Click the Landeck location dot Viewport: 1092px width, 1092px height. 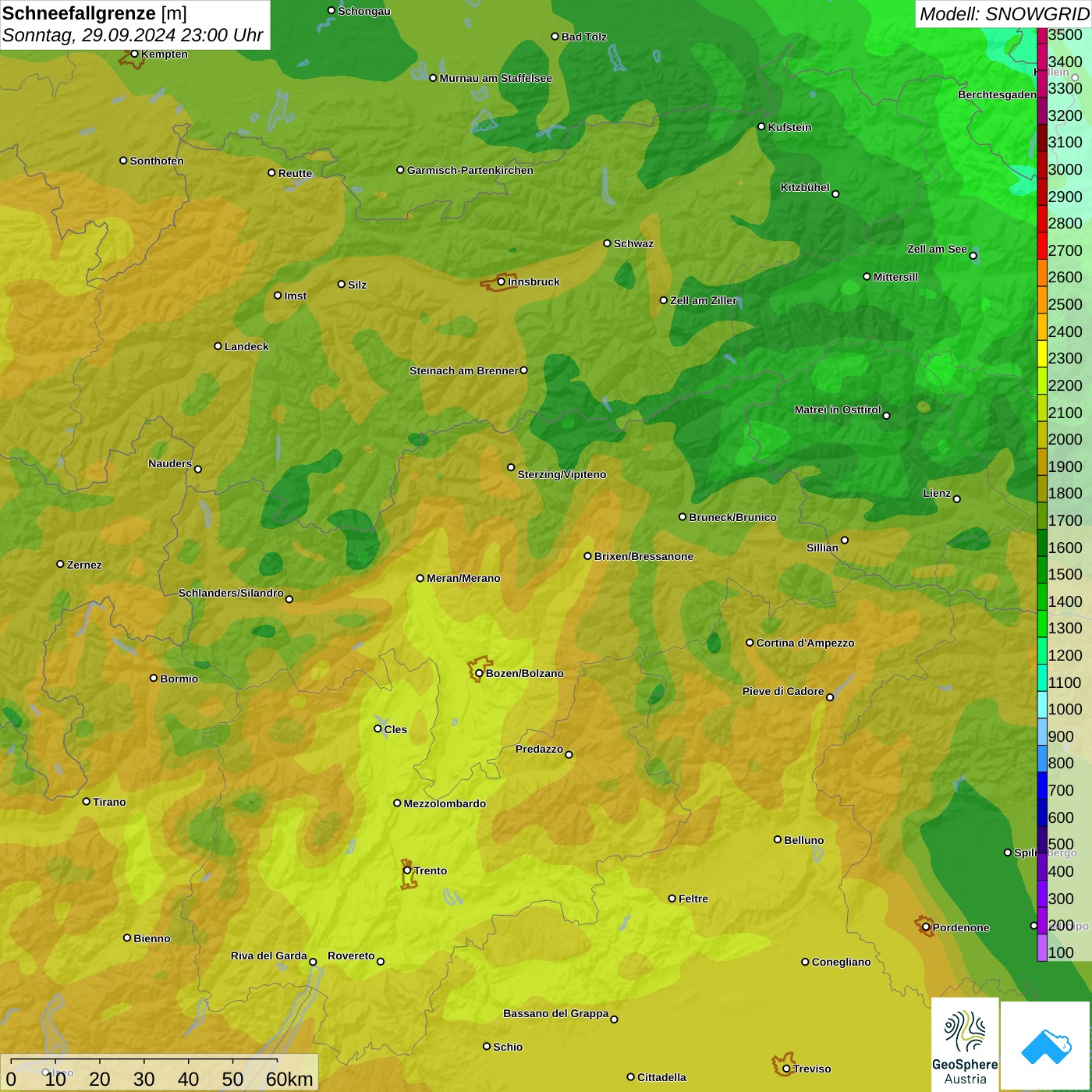pyautogui.click(x=218, y=346)
